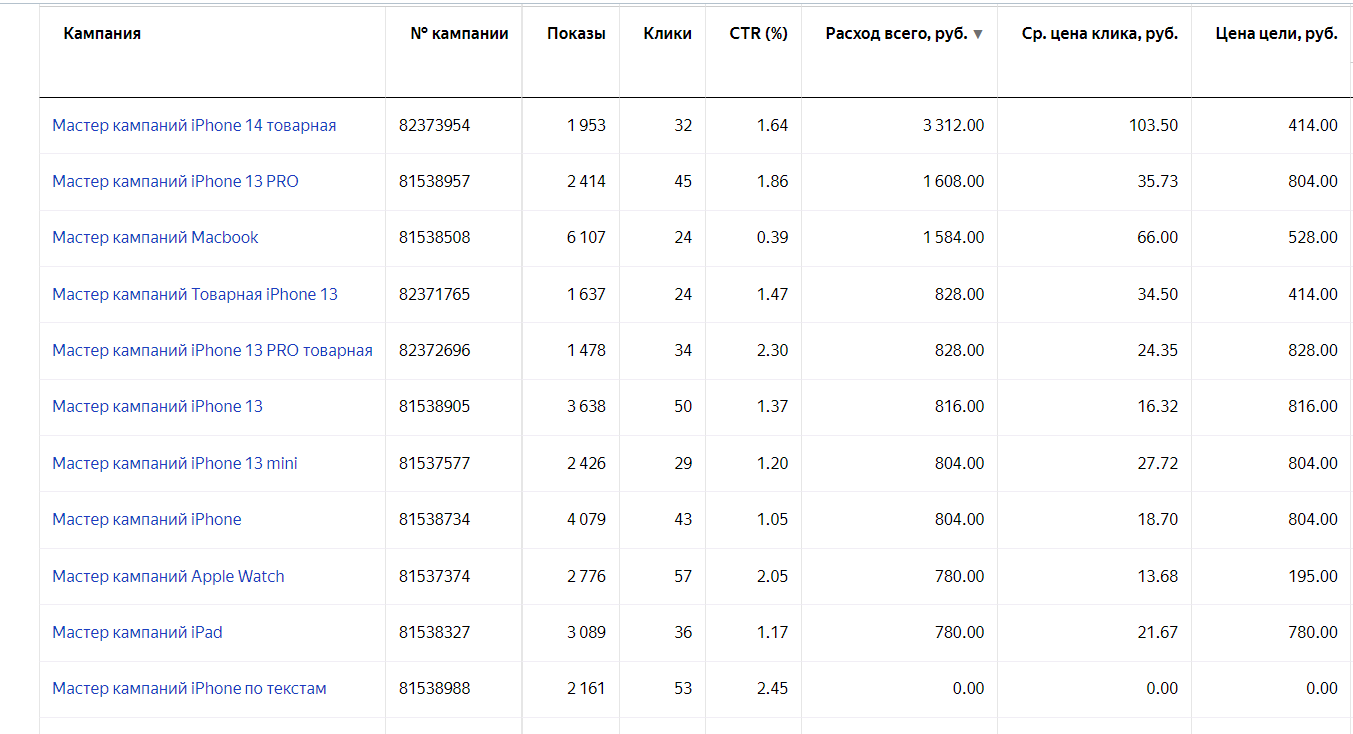
Task: Click the impressions value 1 953
Action: coord(586,125)
